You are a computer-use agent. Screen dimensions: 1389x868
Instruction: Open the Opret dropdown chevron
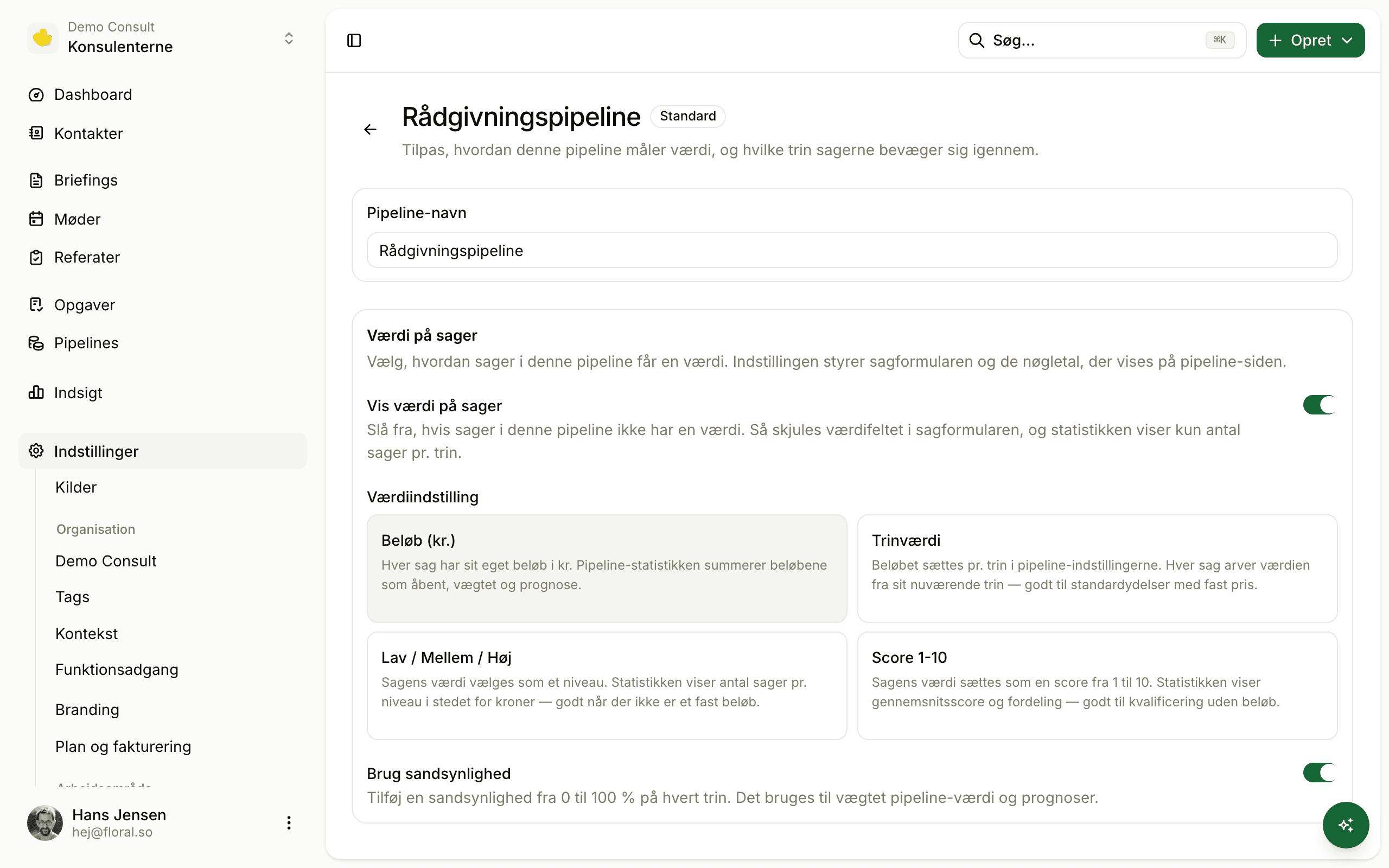tap(1347, 40)
